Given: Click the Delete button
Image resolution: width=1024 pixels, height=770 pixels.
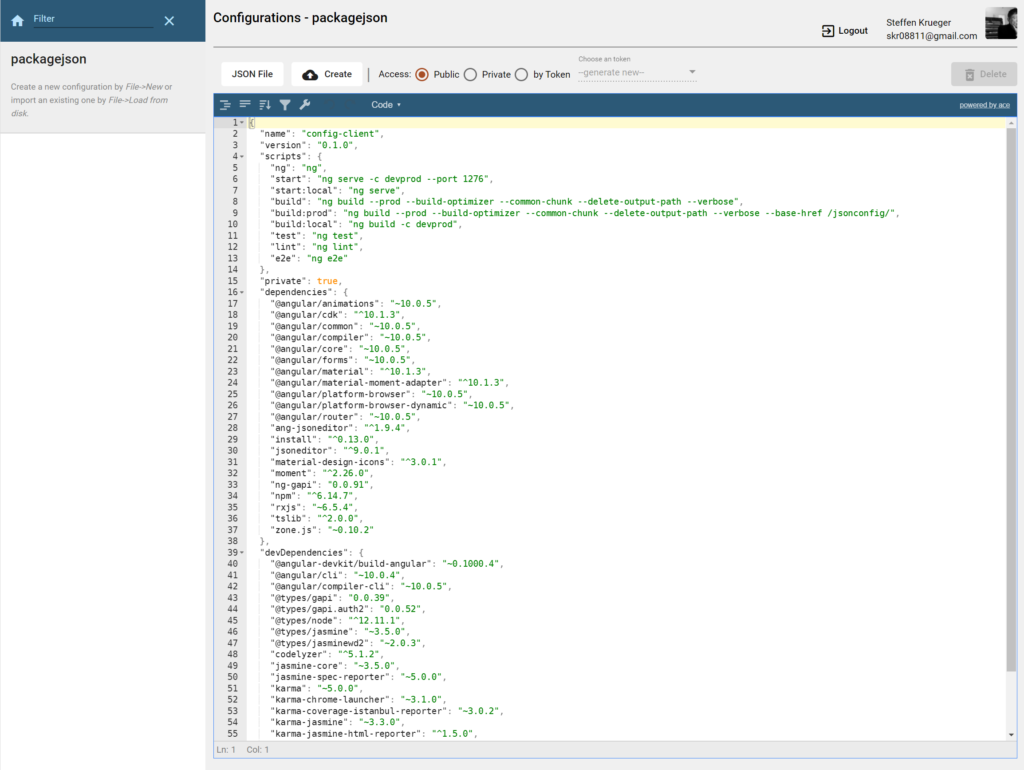Looking at the screenshot, I should point(984,74).
